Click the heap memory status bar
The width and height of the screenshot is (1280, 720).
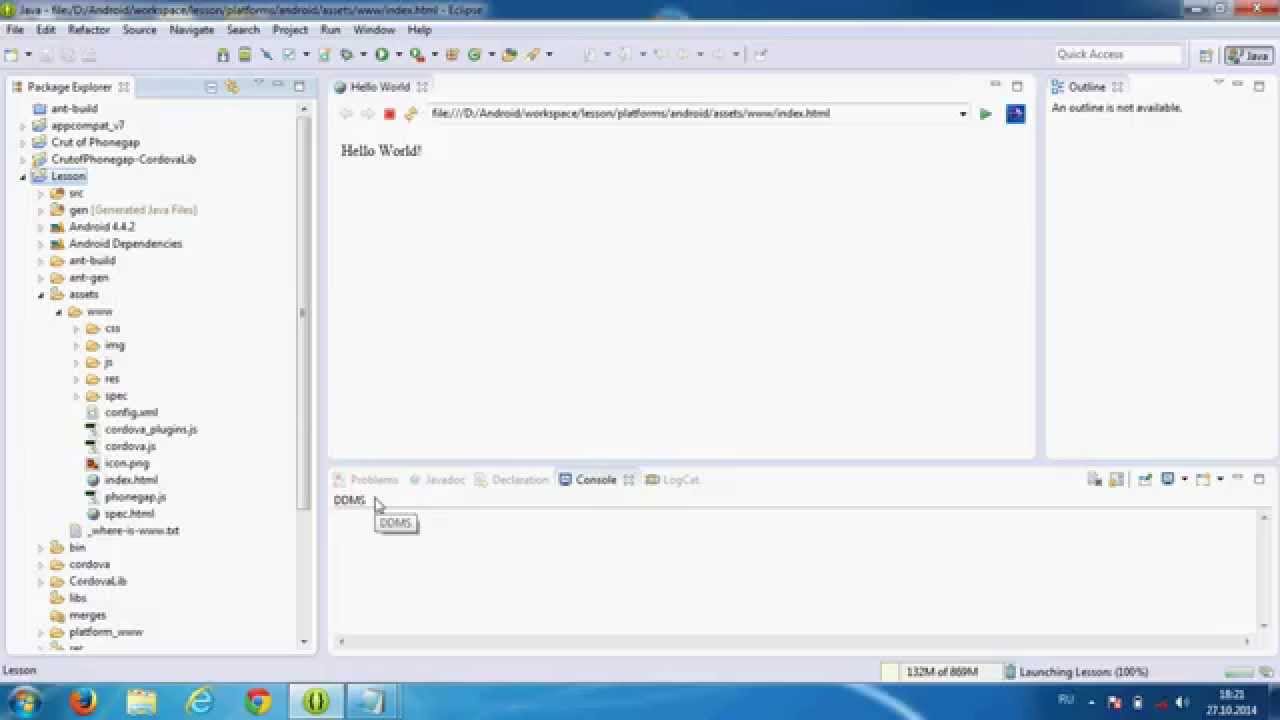pos(940,672)
